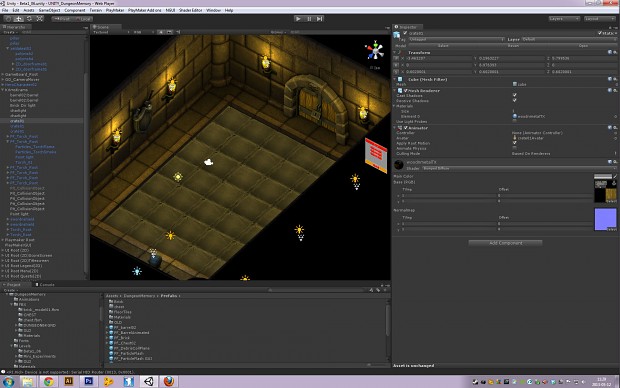620x388 pixels.
Task: Open the Layout dropdown in toolbar
Action: click(x=599, y=19)
